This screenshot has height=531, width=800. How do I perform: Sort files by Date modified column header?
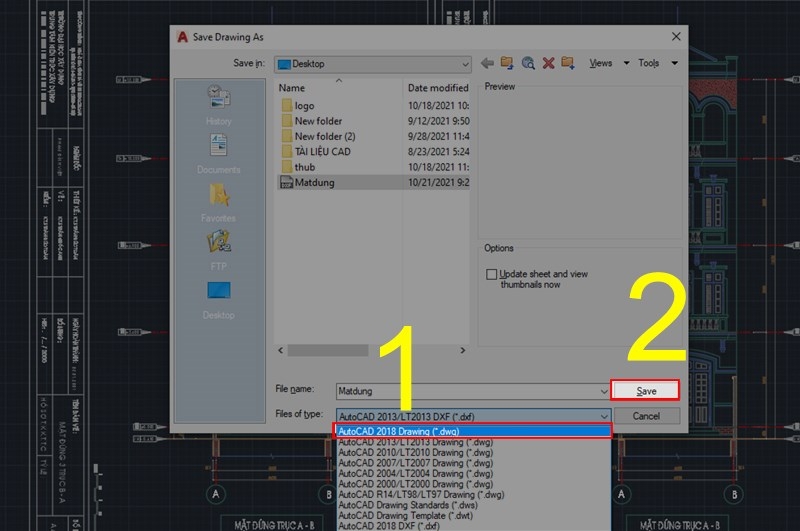pyautogui.click(x=437, y=88)
